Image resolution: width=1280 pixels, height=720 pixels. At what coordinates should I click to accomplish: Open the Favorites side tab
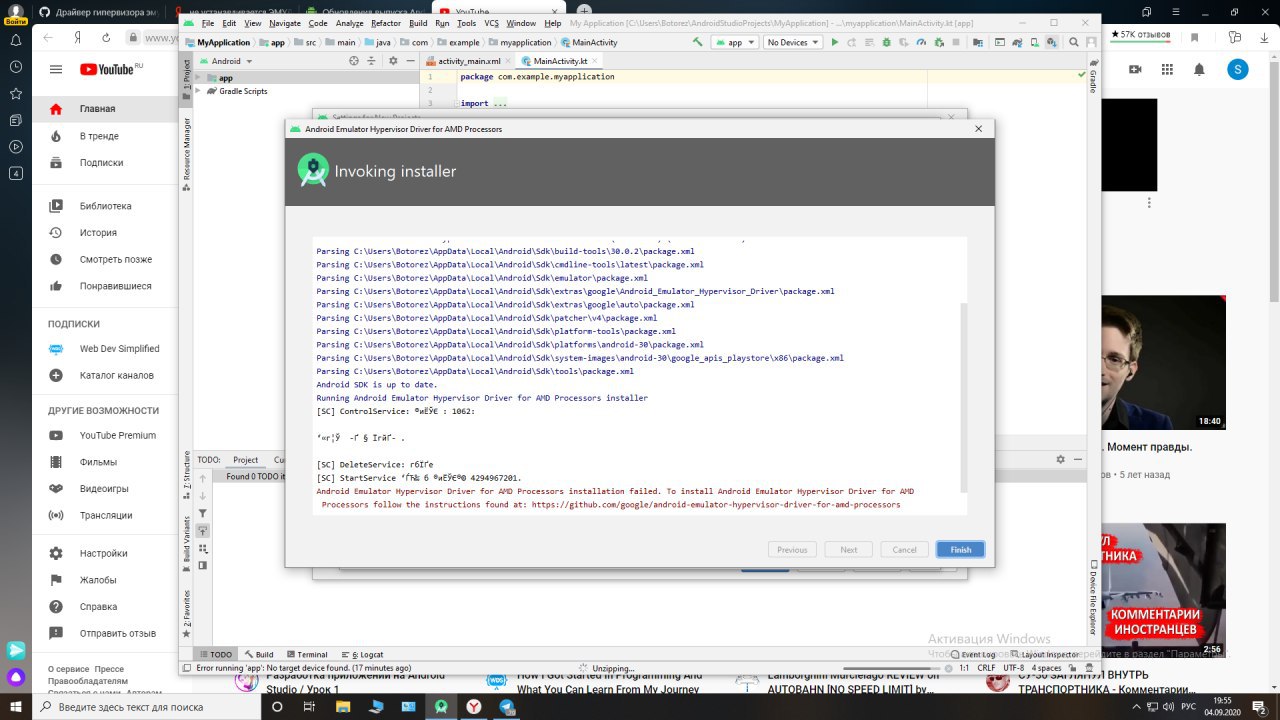click(x=186, y=614)
